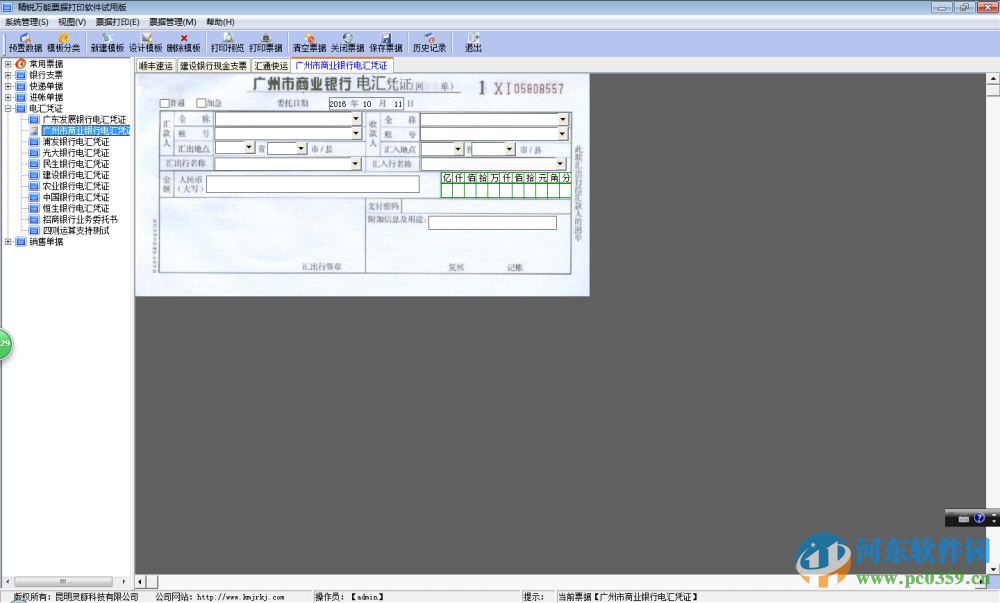Viewport: 1000px width, 603px height.
Task: Click 打印票据 print bill icon
Action: 266,43
